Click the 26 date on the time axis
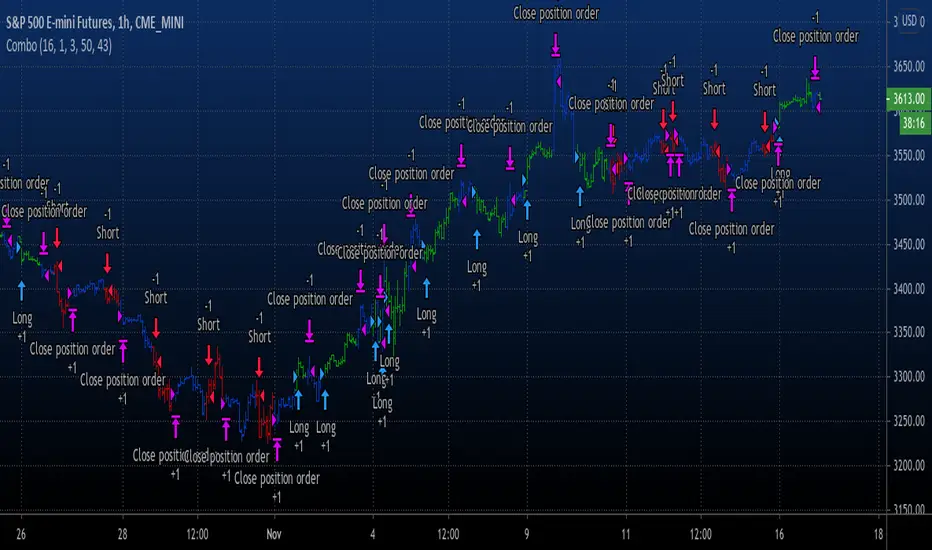This screenshot has width=932, height=550. [x=21, y=534]
